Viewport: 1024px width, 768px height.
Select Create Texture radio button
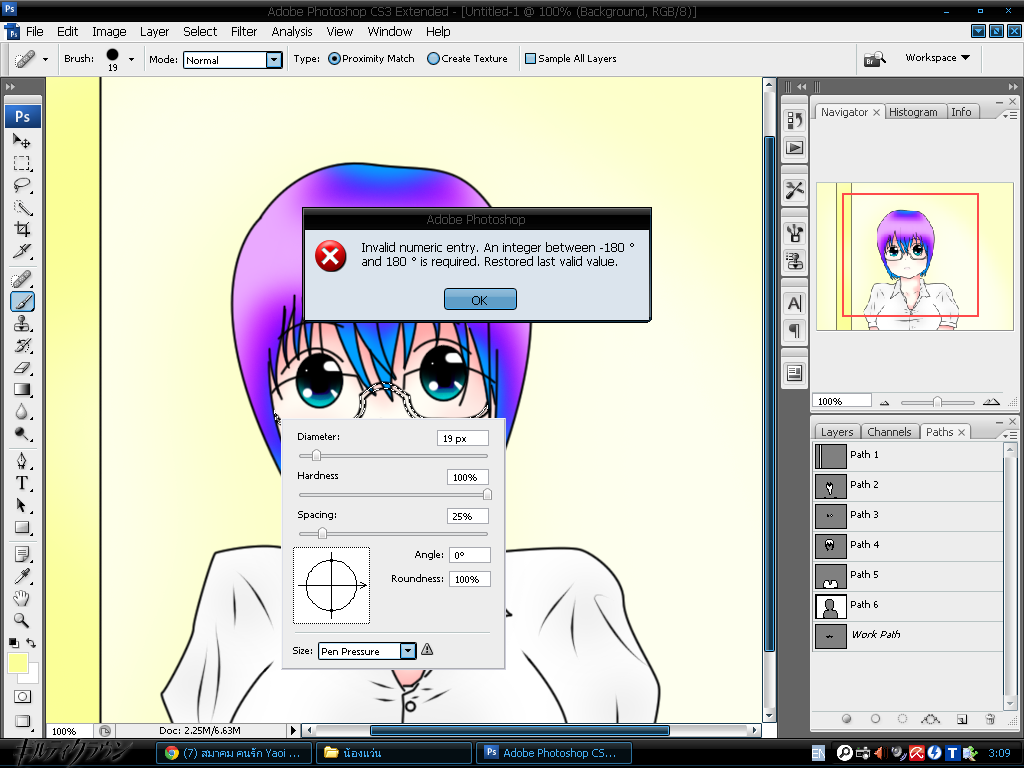pos(433,59)
